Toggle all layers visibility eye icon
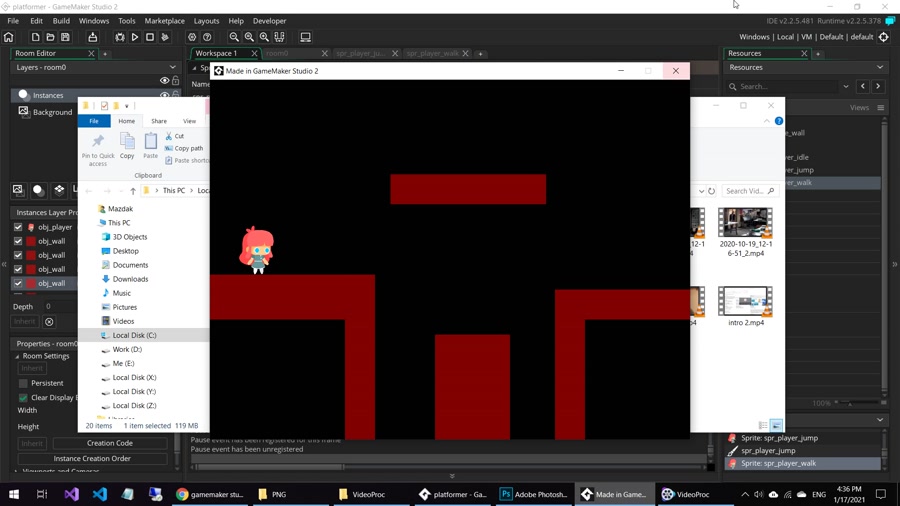This screenshot has width=900, height=506. click(x=165, y=81)
